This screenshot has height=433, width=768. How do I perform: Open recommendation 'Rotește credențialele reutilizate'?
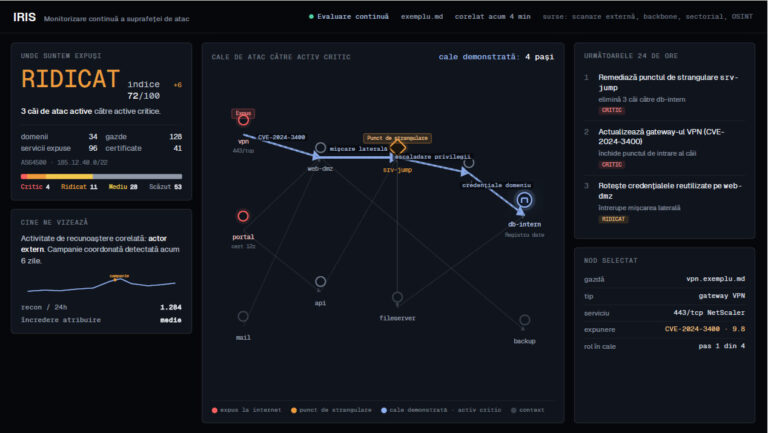pos(664,202)
